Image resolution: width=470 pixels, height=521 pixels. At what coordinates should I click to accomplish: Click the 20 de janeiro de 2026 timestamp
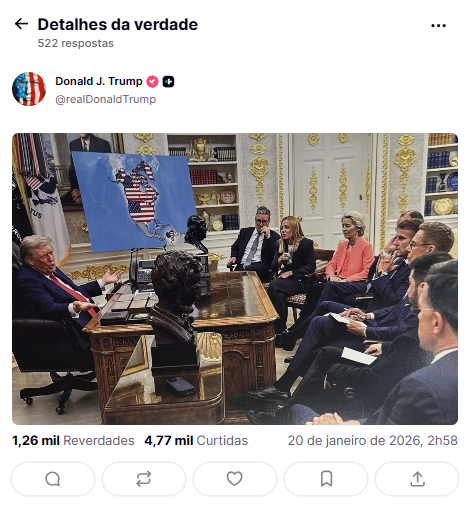coord(373,441)
